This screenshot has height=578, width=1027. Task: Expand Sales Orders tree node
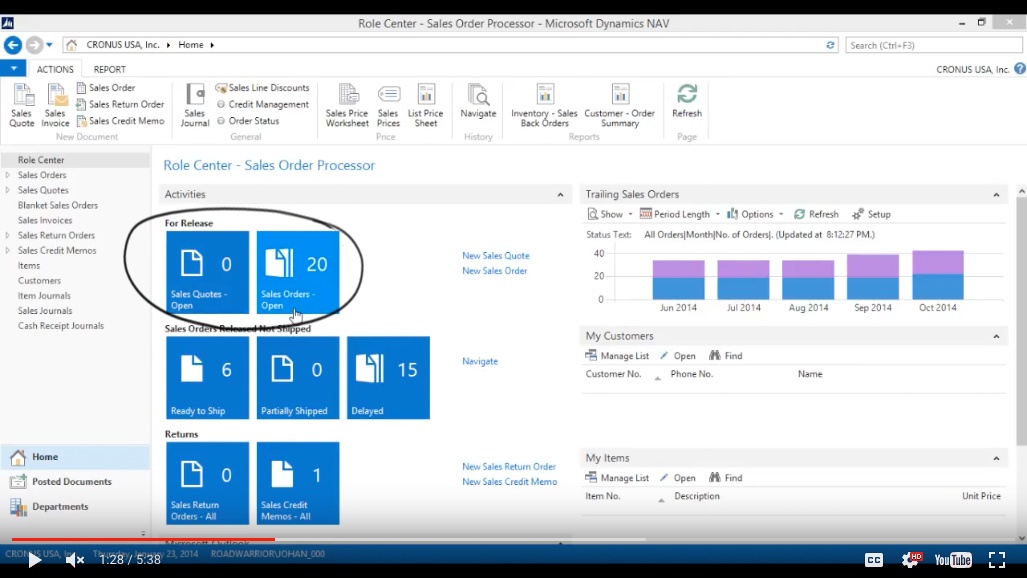tap(8, 175)
